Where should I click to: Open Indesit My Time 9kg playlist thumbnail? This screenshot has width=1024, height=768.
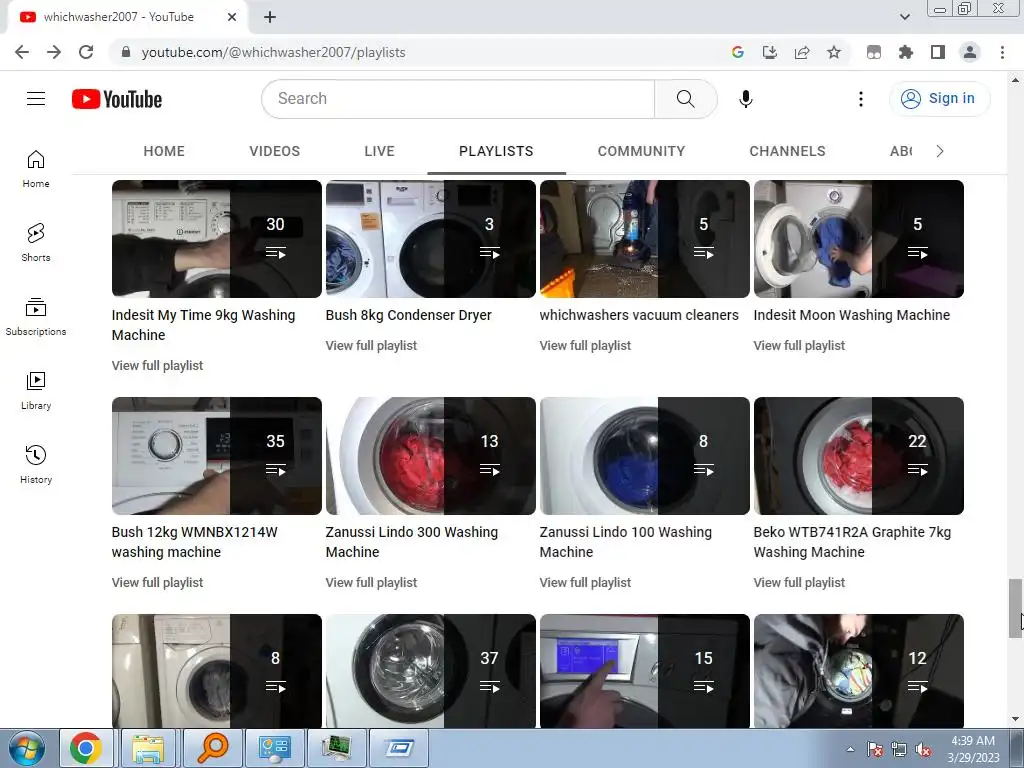[x=217, y=239]
